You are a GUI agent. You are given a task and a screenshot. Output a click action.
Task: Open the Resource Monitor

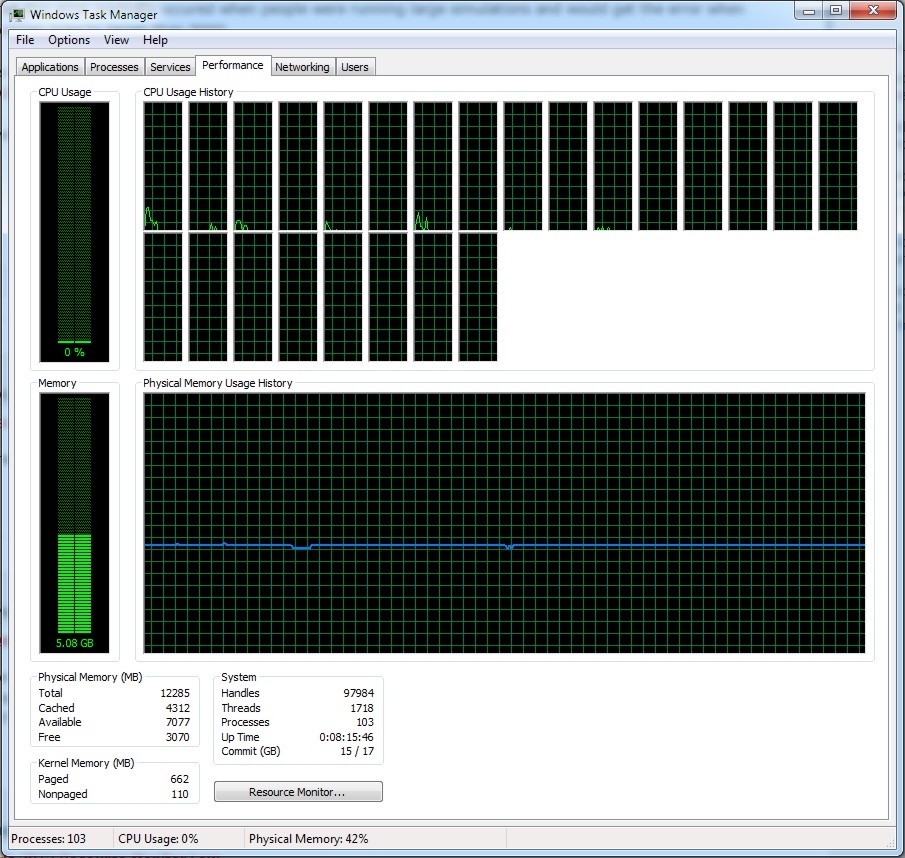tap(298, 792)
